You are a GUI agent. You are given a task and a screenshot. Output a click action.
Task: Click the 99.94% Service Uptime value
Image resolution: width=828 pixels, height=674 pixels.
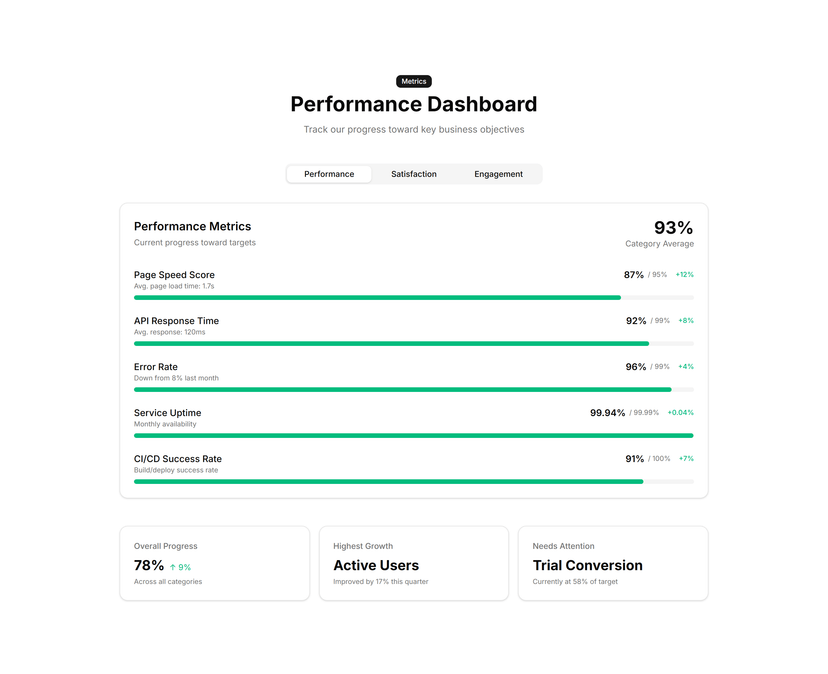click(607, 413)
